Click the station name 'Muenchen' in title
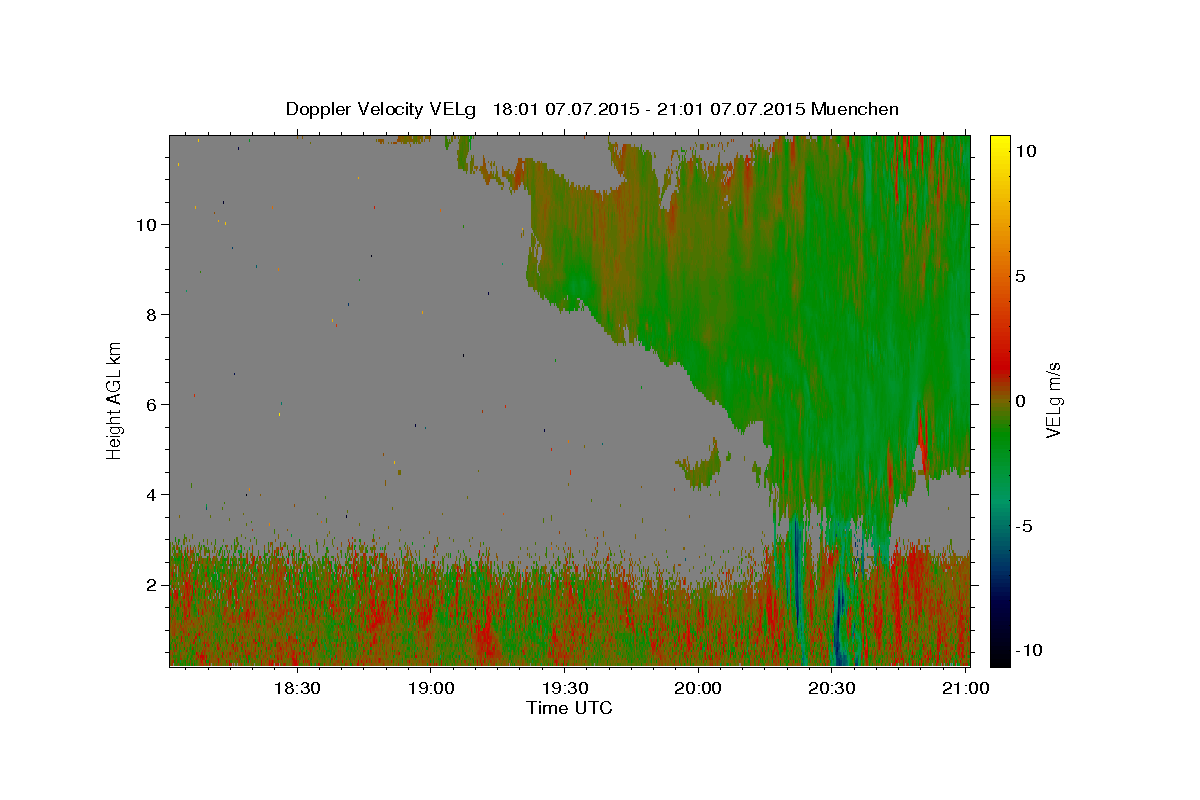This screenshot has height=800, width=1200. [855, 109]
